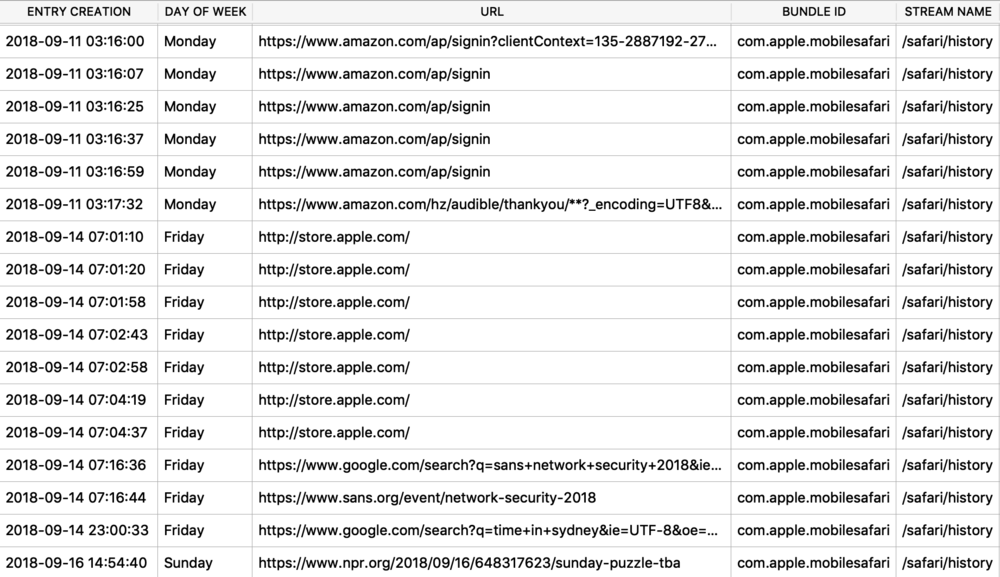Select the URL column header
Image resolution: width=1000 pixels, height=577 pixels.
click(x=491, y=11)
